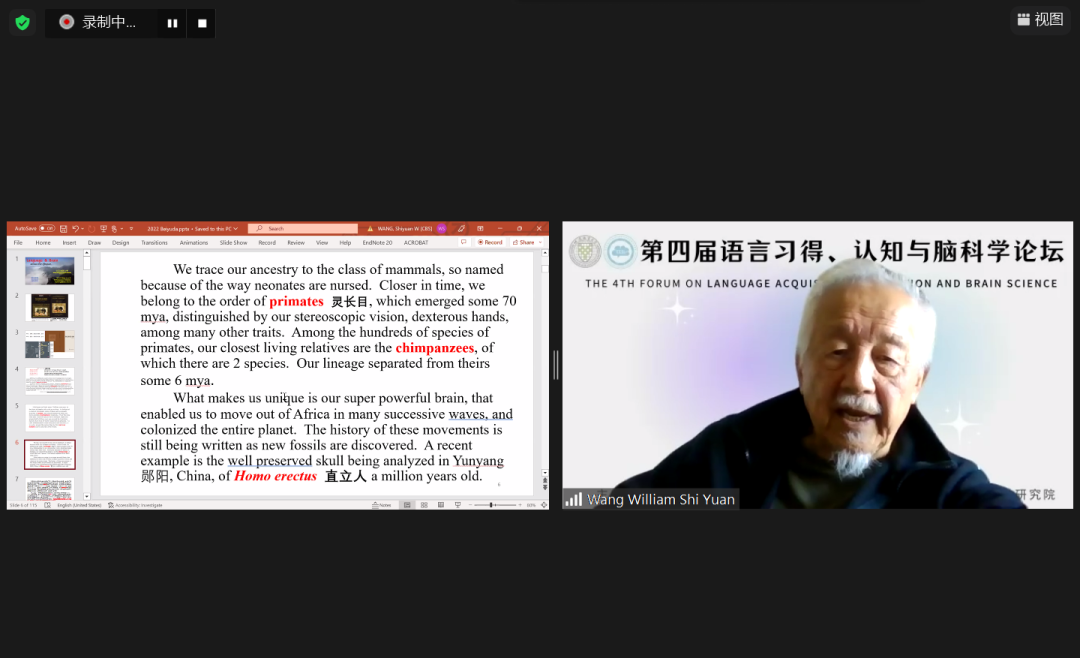Stop the meeting recording
This screenshot has width=1080, height=658.
[x=202, y=23]
